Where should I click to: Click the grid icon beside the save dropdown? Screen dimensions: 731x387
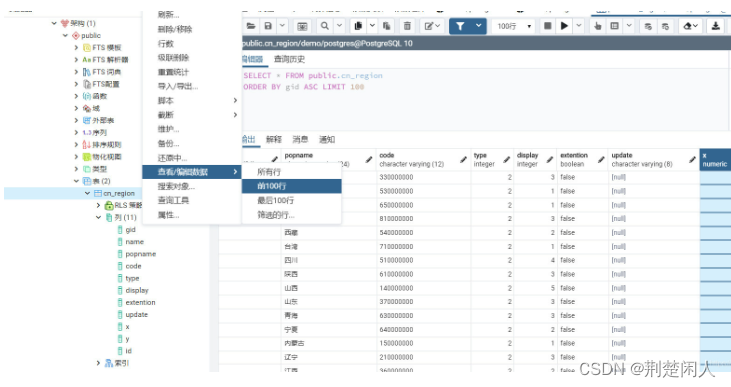coord(302,26)
